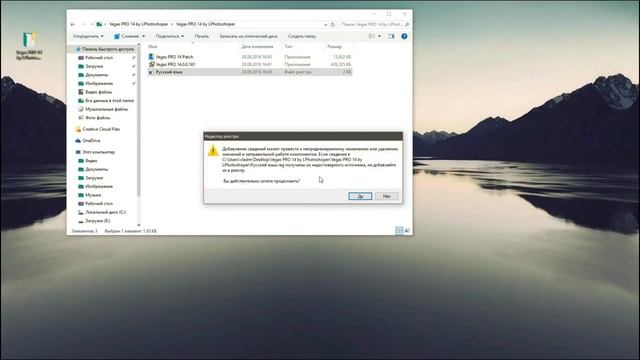Click the folder icon in the address bar
The image size is (640, 360).
point(99,24)
